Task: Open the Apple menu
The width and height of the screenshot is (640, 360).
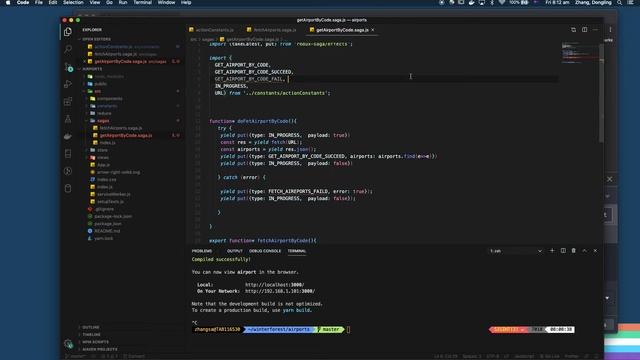Action: click(x=8, y=2)
